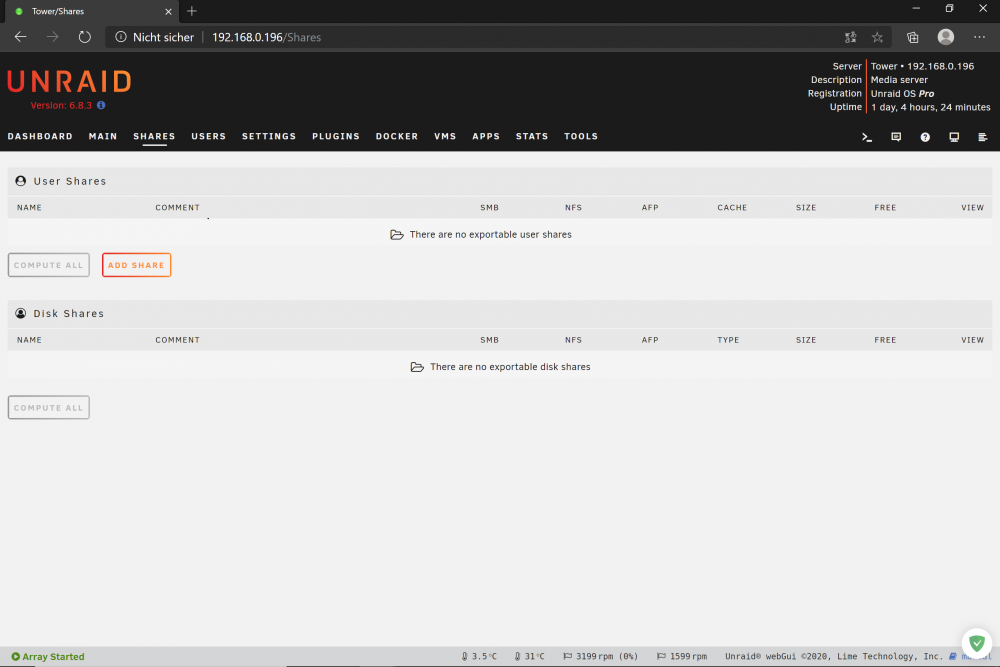
Task: Click the green shield badge icon
Action: click(976, 643)
